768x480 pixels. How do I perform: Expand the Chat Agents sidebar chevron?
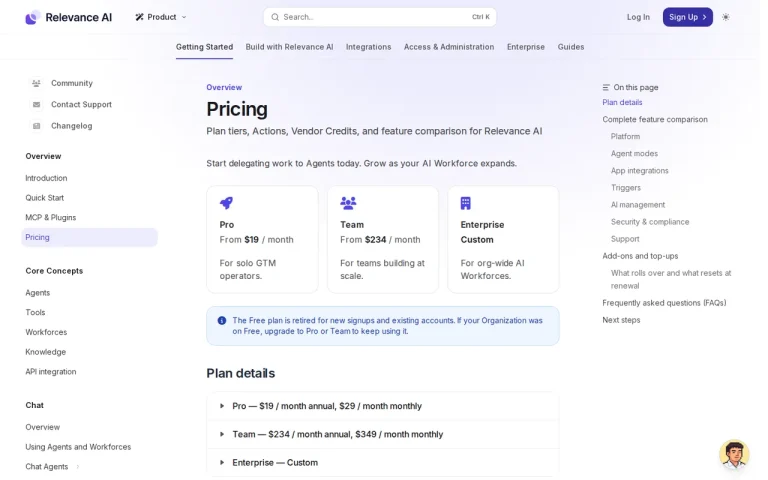click(78, 467)
